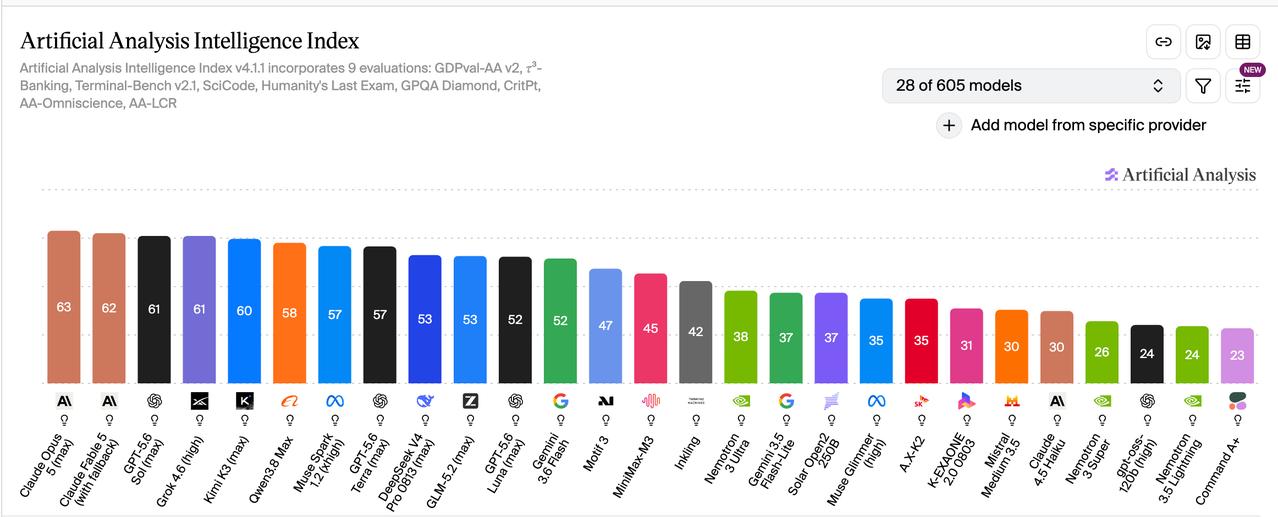Click the dropdown chevron arrows in the models selector
The height and width of the screenshot is (517, 1278).
point(1158,86)
